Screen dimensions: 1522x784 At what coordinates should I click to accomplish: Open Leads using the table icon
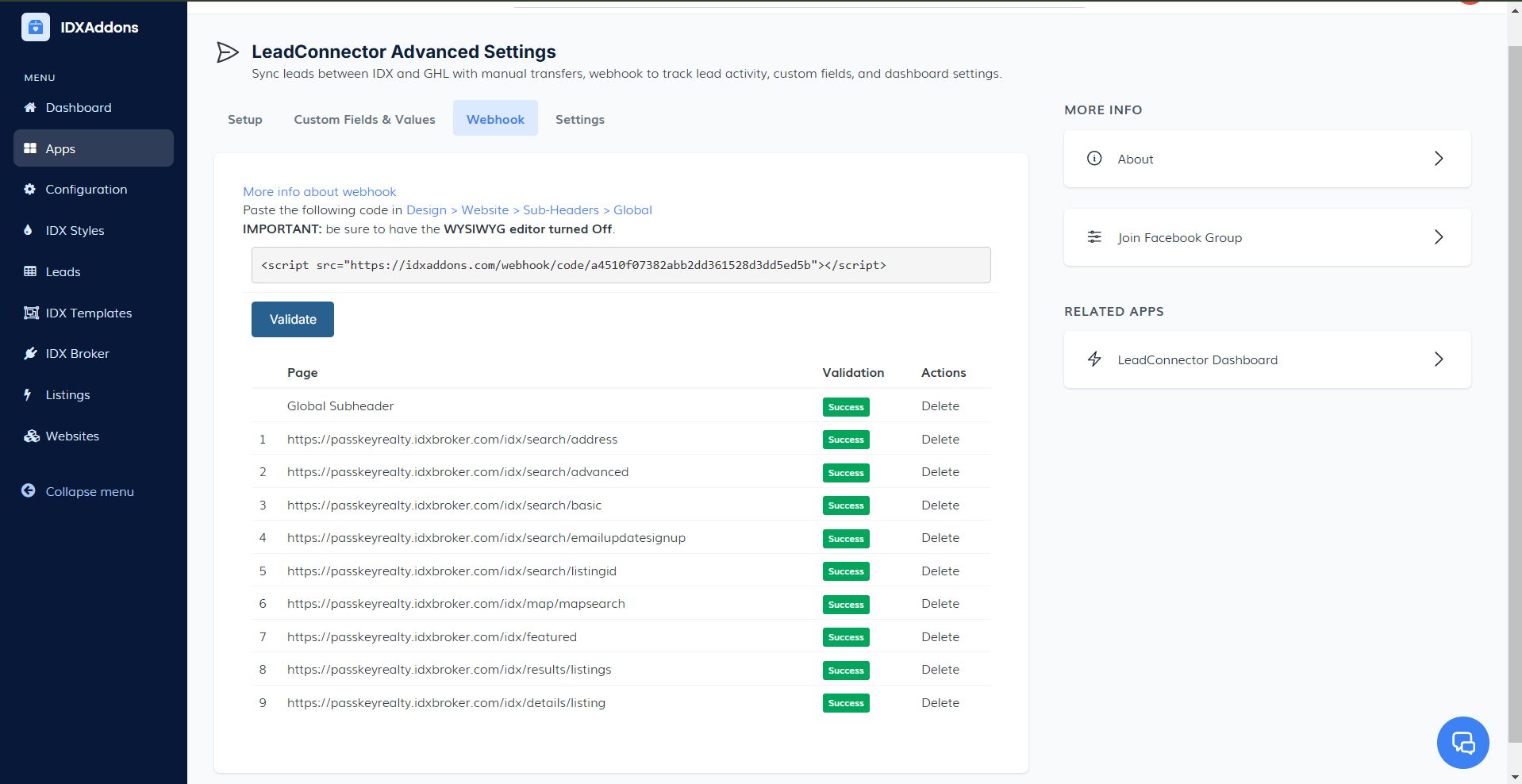pyautogui.click(x=30, y=271)
